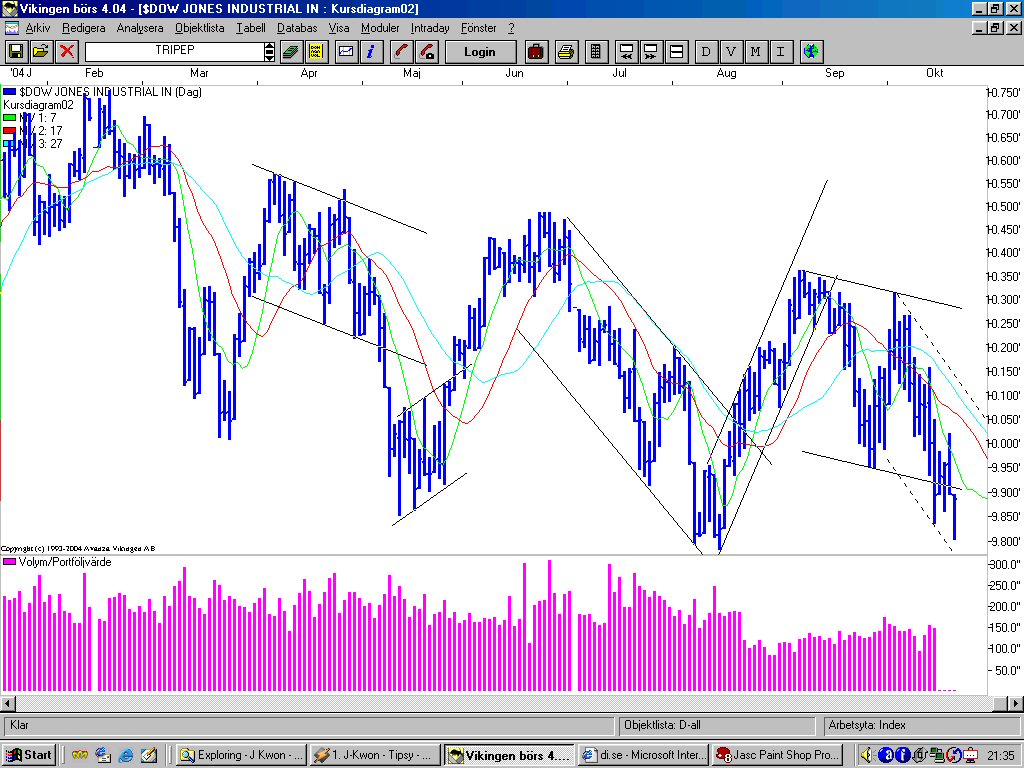Click the blue italic 'i' info icon
1024x768 pixels.
coord(371,52)
